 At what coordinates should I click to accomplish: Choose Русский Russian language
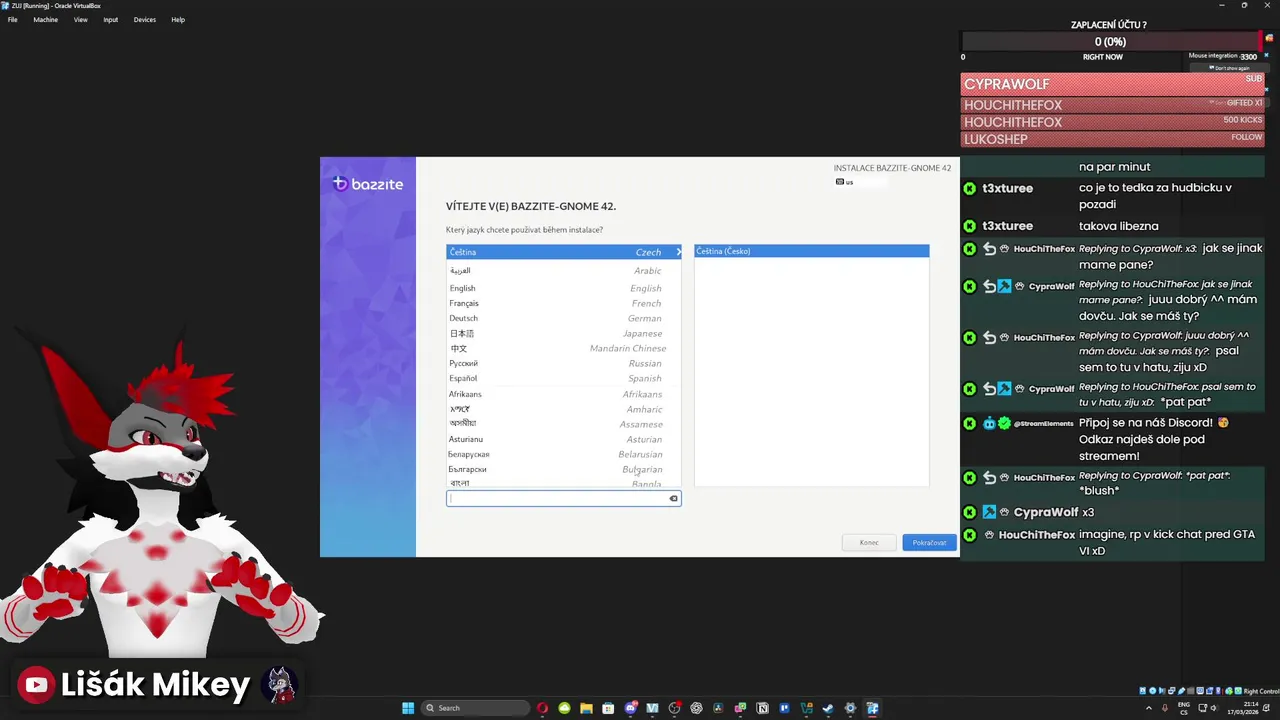563,363
